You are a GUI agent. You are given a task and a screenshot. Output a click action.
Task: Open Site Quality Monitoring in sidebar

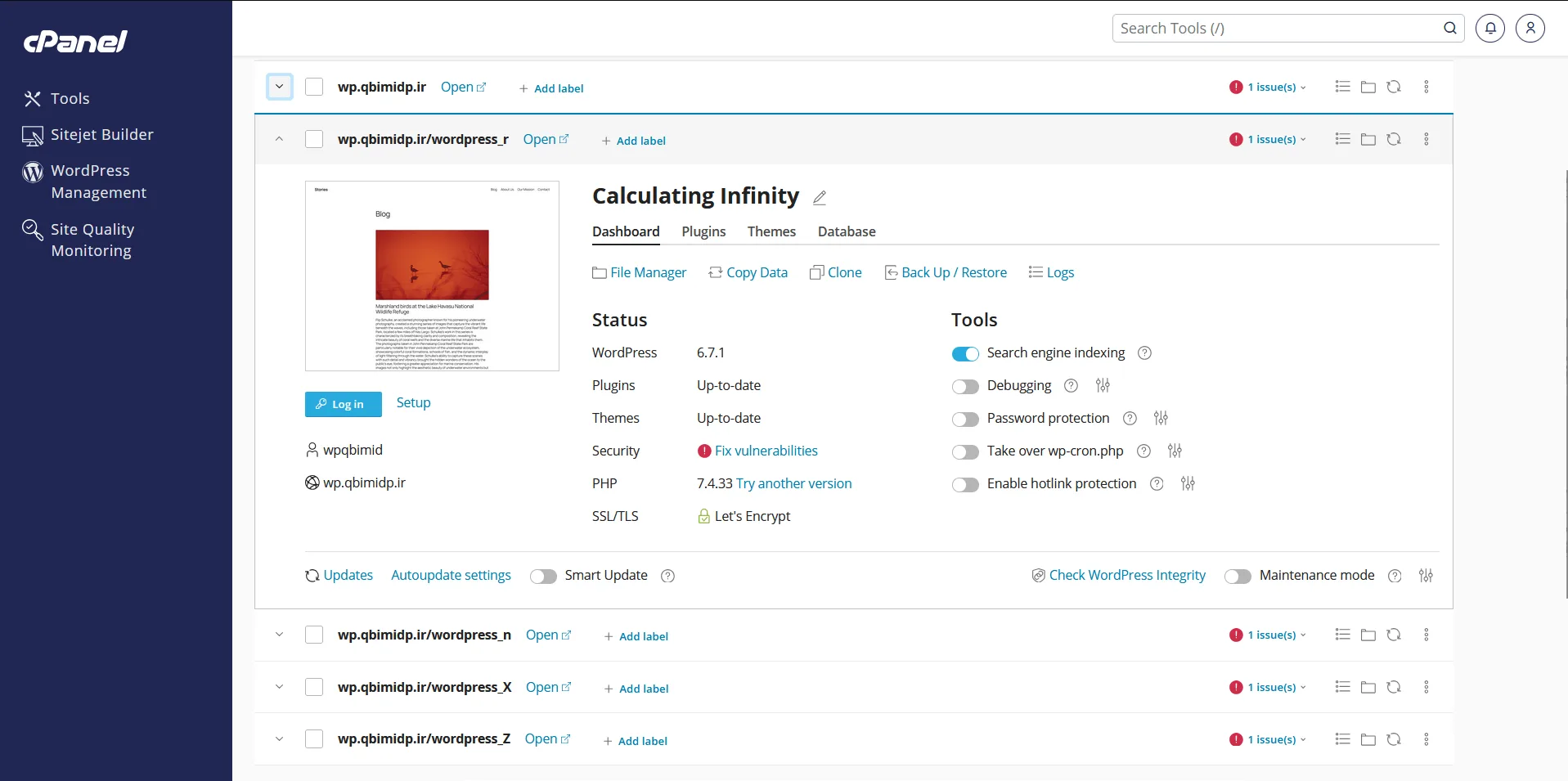tap(92, 240)
